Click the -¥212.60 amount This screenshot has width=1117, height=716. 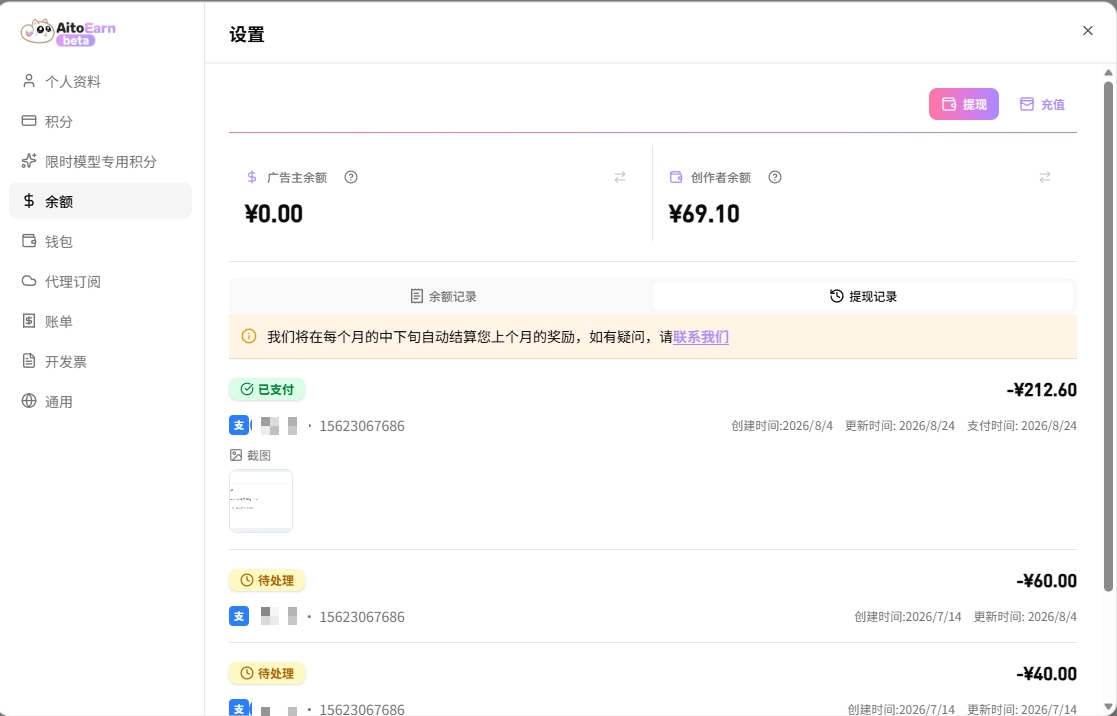(1041, 390)
